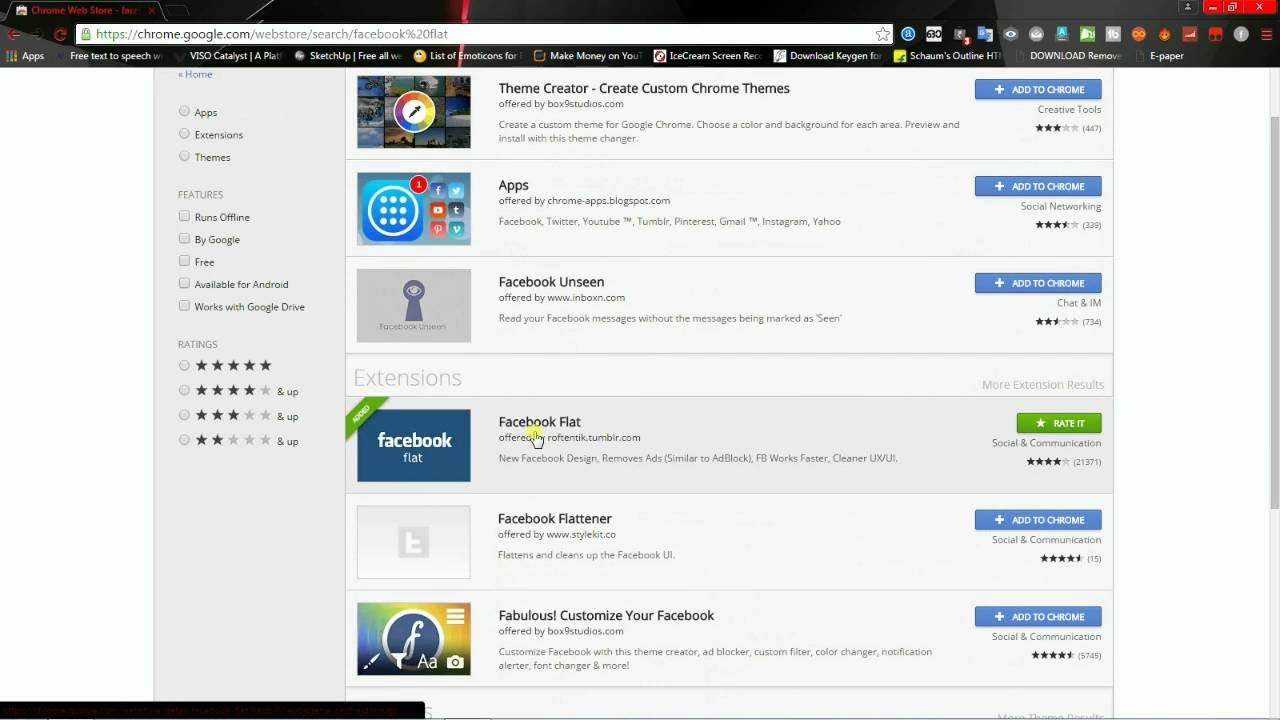Screen dimensions: 1280x720
Task: Open 'List of Emoticons' bookmark
Action: tap(466, 56)
